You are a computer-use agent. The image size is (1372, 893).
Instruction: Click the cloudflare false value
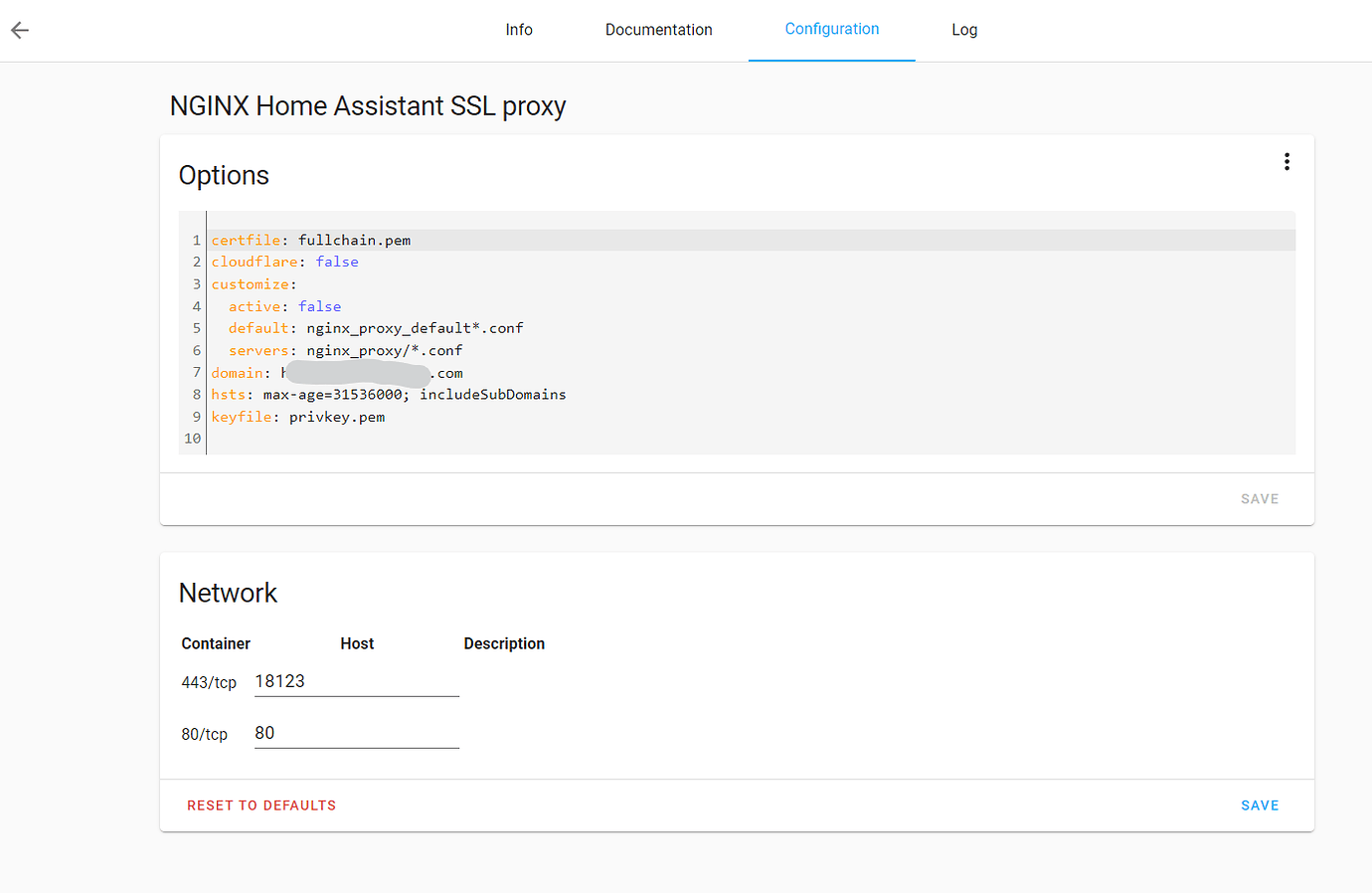pos(336,262)
